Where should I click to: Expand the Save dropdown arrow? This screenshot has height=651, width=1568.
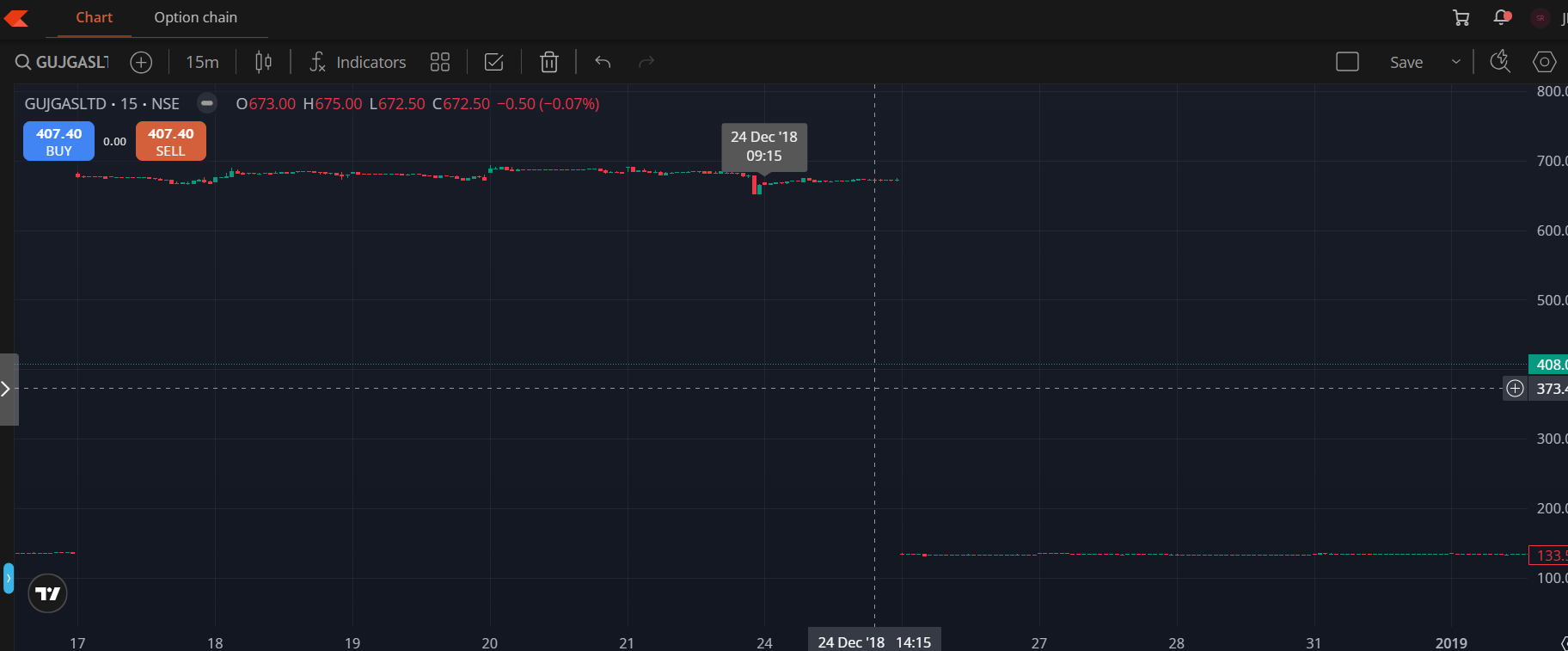[1455, 62]
